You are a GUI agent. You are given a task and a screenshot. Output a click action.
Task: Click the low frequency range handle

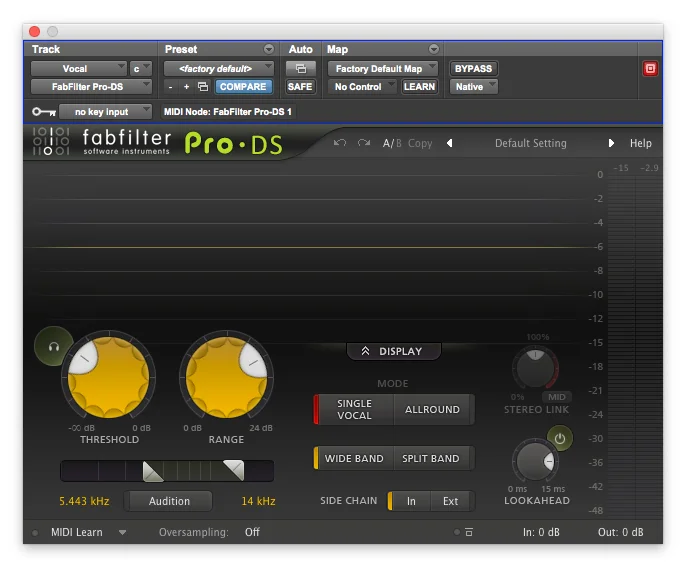coord(153,471)
